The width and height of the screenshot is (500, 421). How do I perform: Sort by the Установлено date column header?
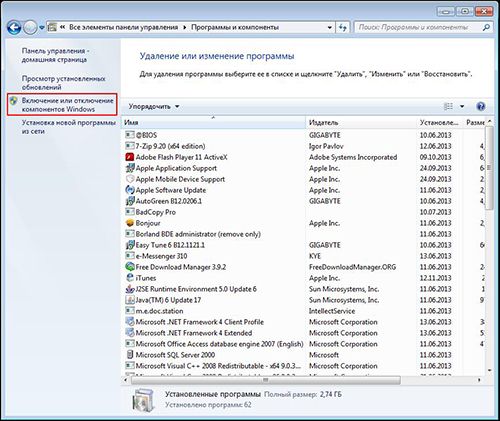point(440,123)
